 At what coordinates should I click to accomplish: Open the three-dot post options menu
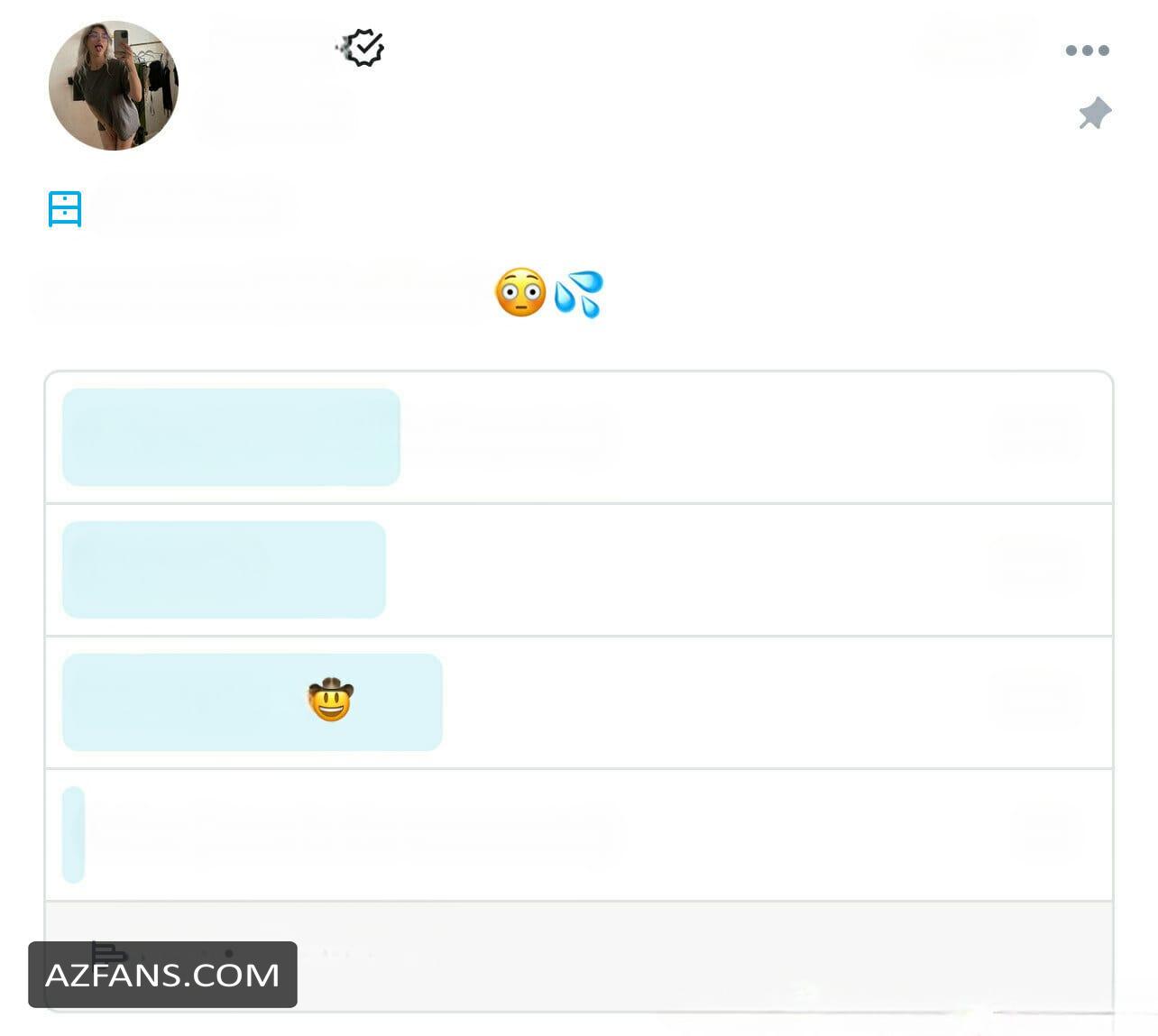(1087, 50)
